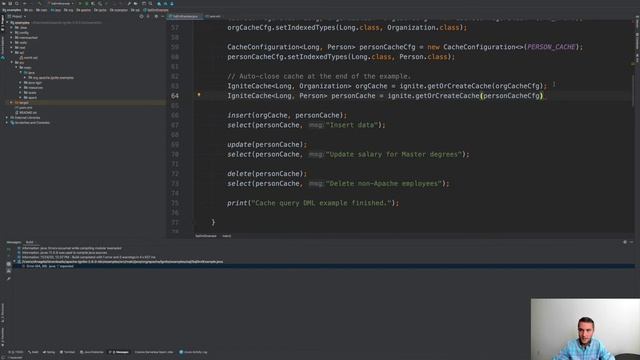Run the selected configuration with the green arrow
Viewport: 640px width, 360px height.
[80, 4]
